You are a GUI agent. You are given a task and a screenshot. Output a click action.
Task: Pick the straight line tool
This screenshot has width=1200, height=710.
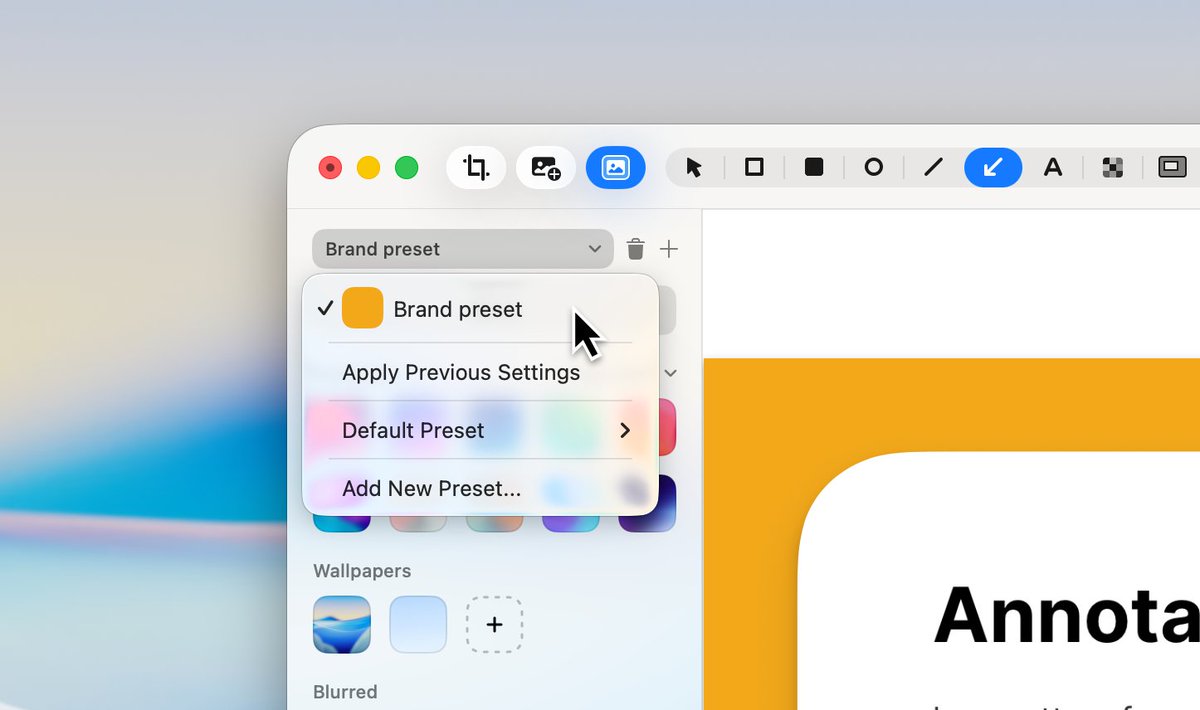click(x=933, y=167)
